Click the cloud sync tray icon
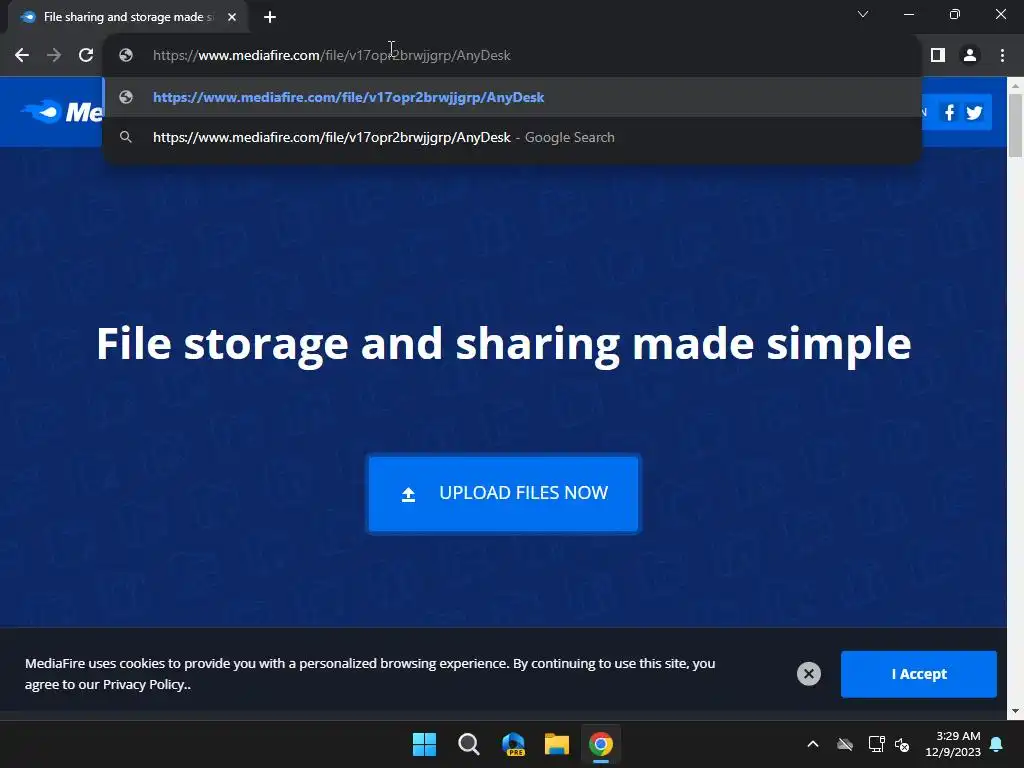Screen dimensions: 1024x768 [x=845, y=744]
